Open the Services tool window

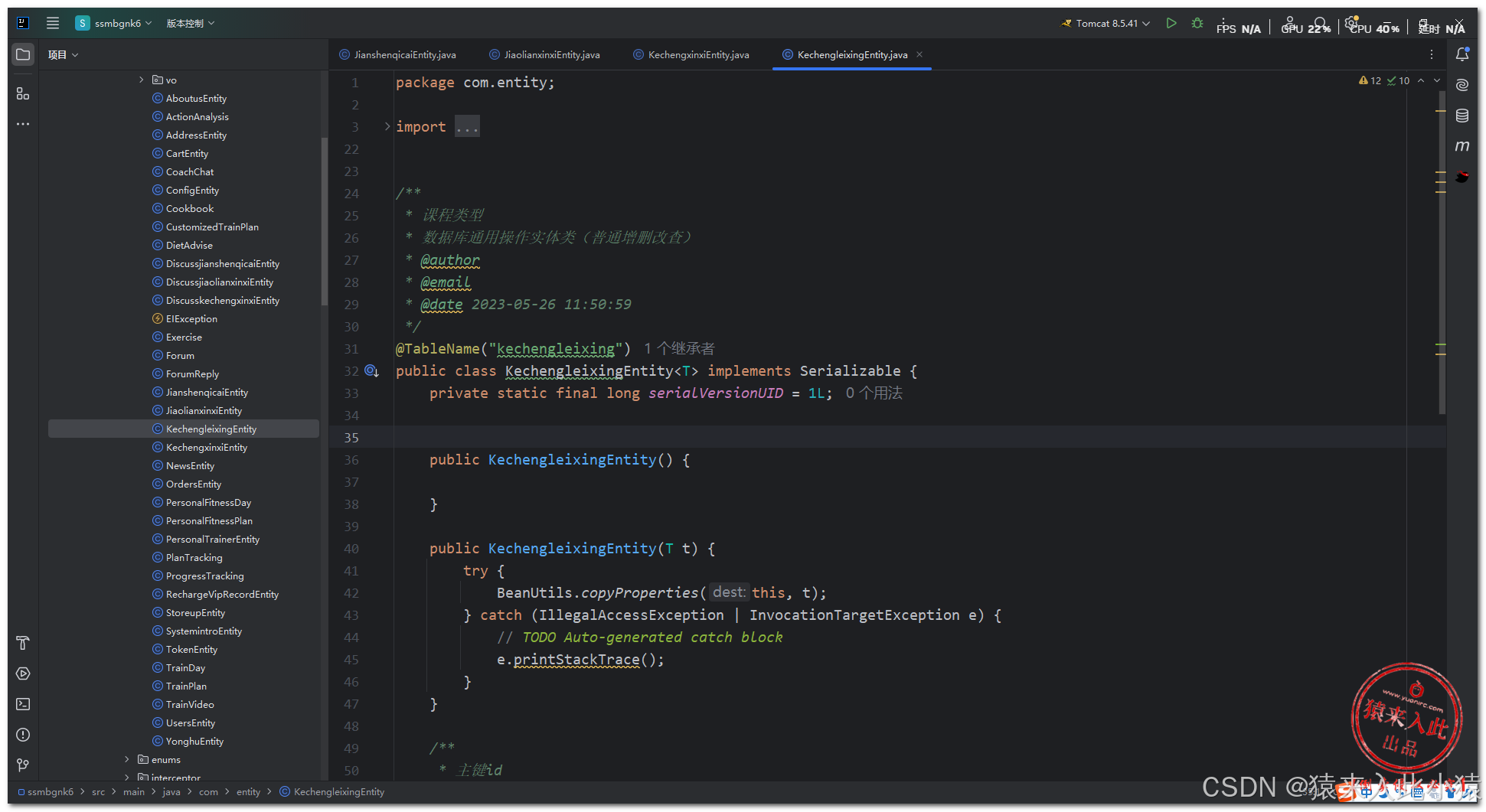tap(23, 673)
